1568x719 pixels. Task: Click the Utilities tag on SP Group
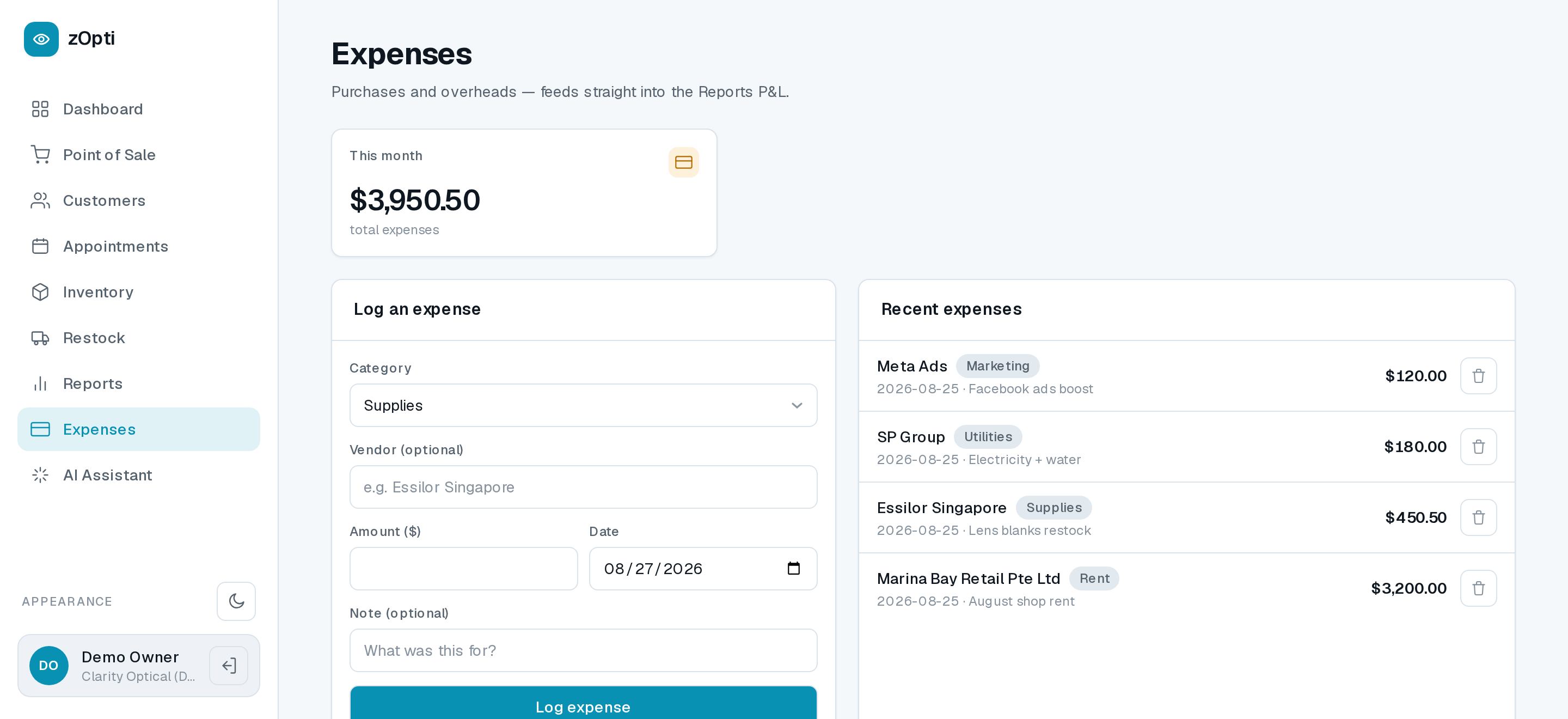[987, 436]
